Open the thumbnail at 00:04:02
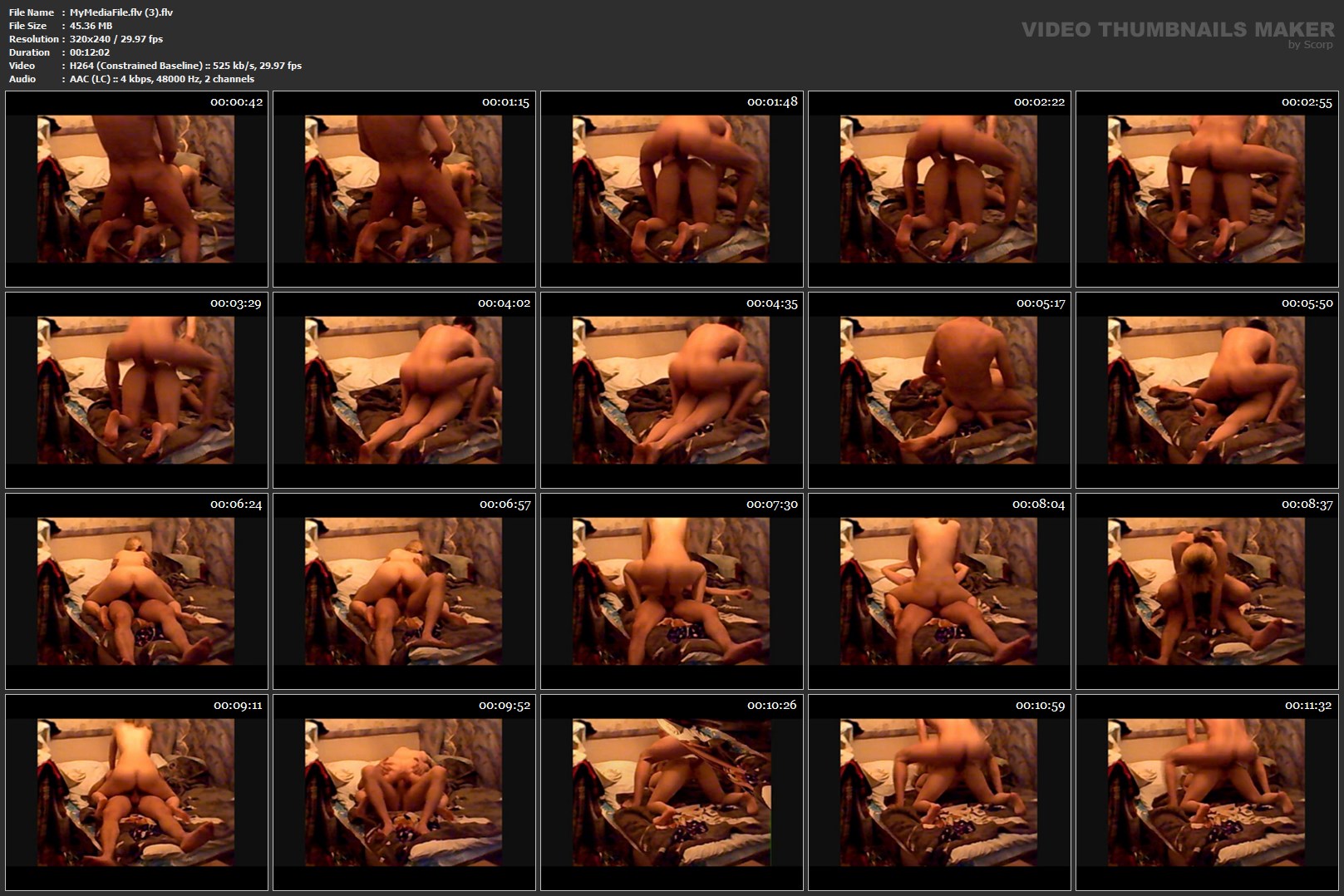 404,390
